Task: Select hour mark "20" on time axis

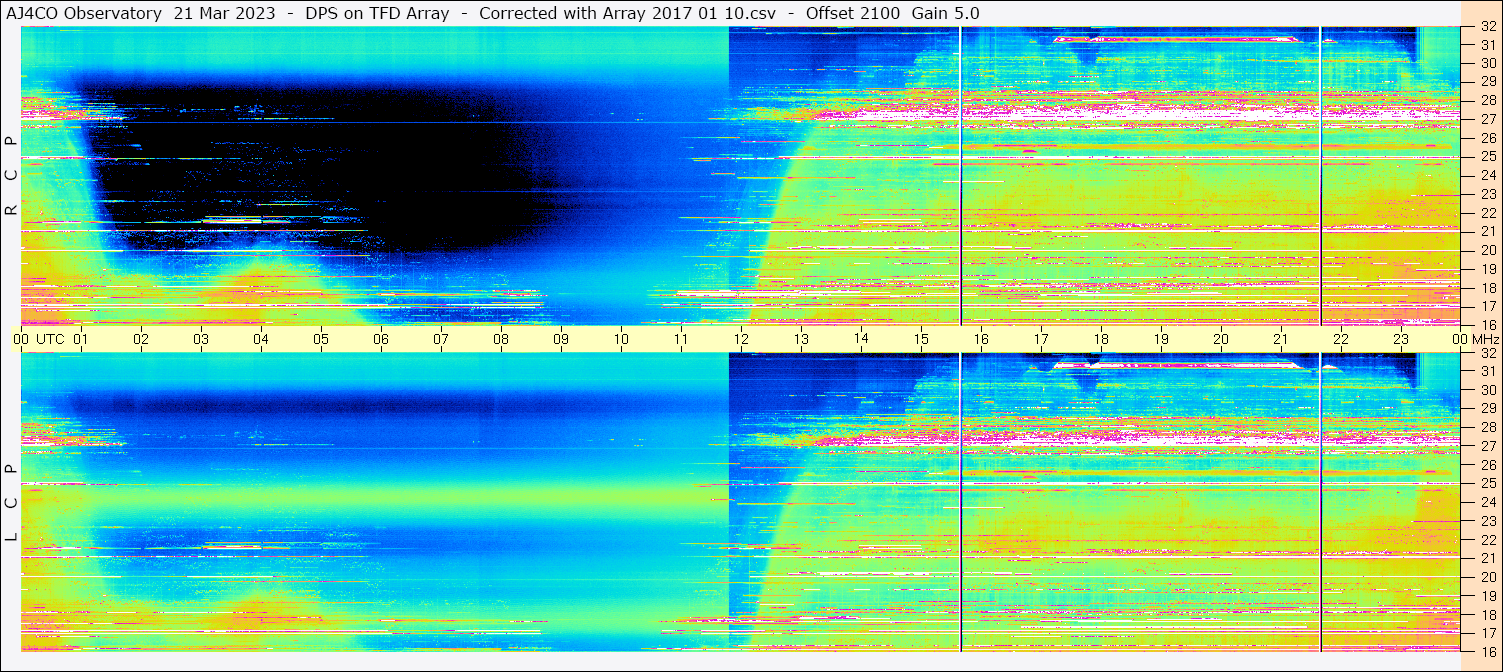Action: point(1221,339)
